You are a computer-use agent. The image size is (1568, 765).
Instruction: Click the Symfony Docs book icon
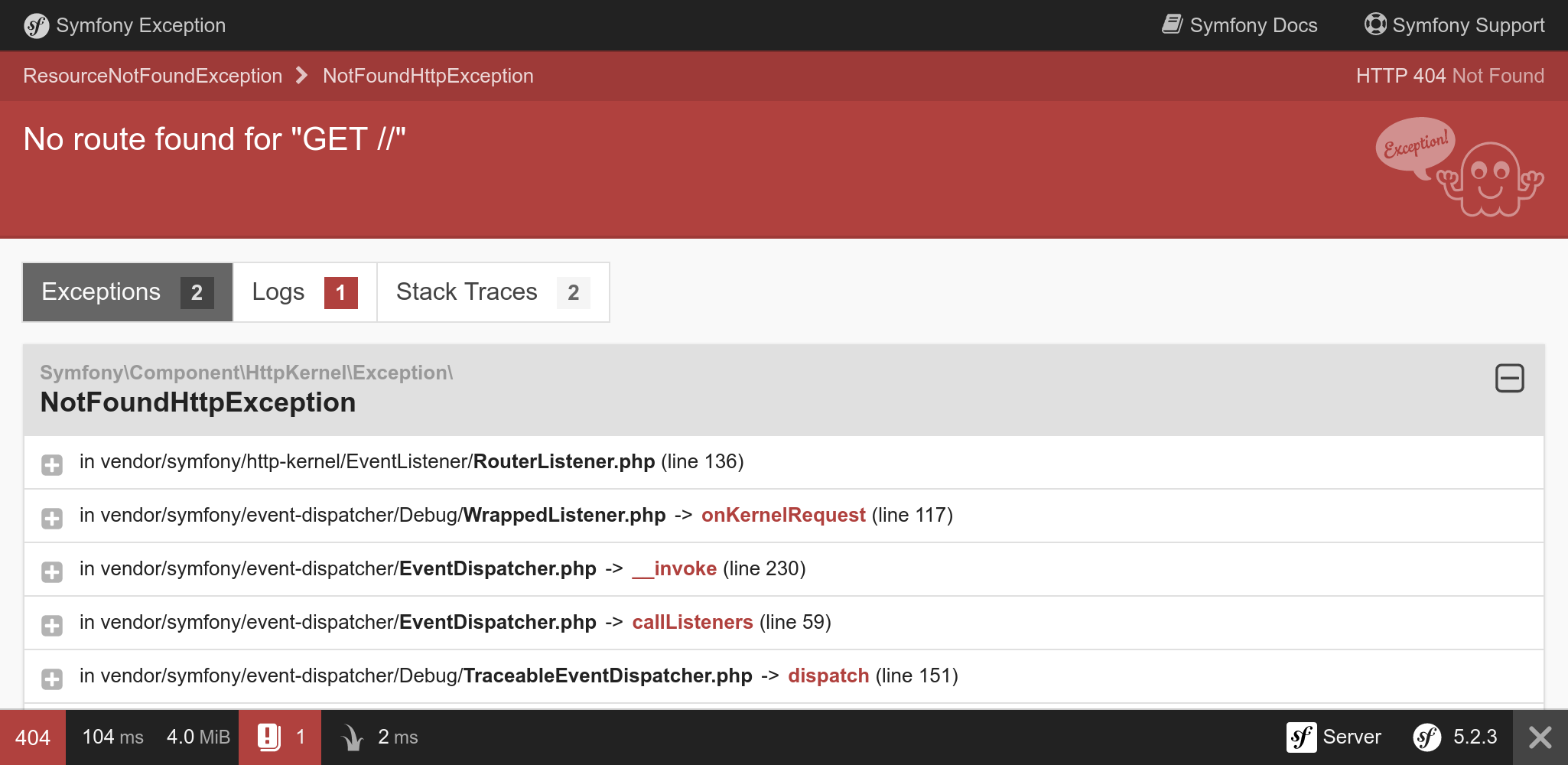point(1173,24)
